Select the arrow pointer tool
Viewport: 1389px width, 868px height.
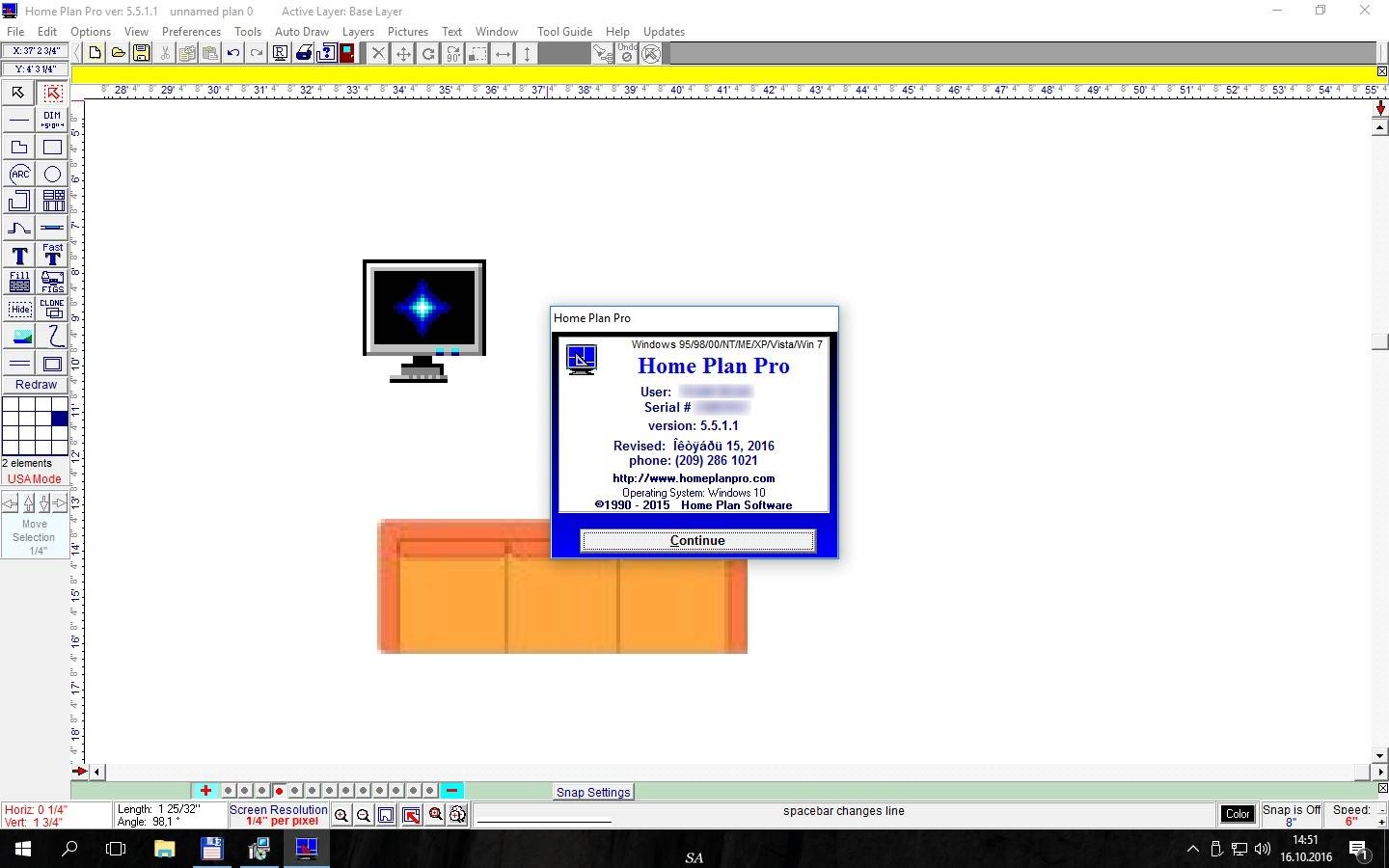pyautogui.click(x=18, y=93)
